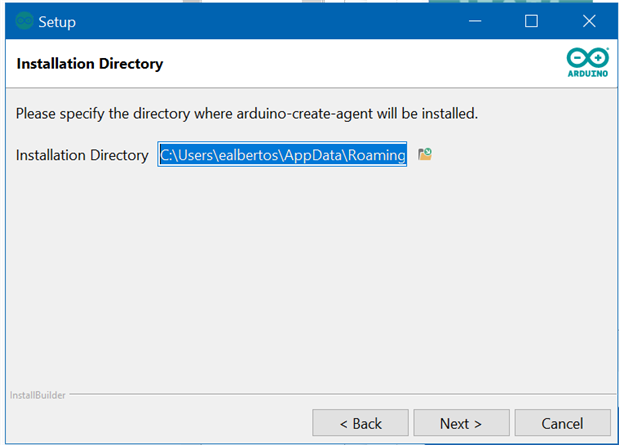The height and width of the screenshot is (445, 619).
Task: Click the Setup title text
Action: pyautogui.click(x=57, y=21)
